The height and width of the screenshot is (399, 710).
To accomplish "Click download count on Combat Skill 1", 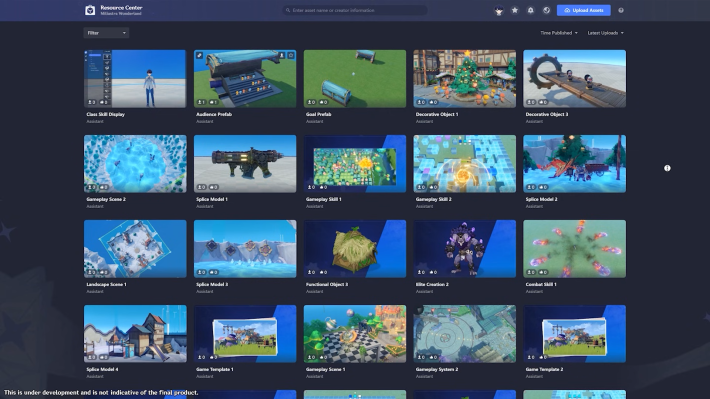I will tap(531, 272).
